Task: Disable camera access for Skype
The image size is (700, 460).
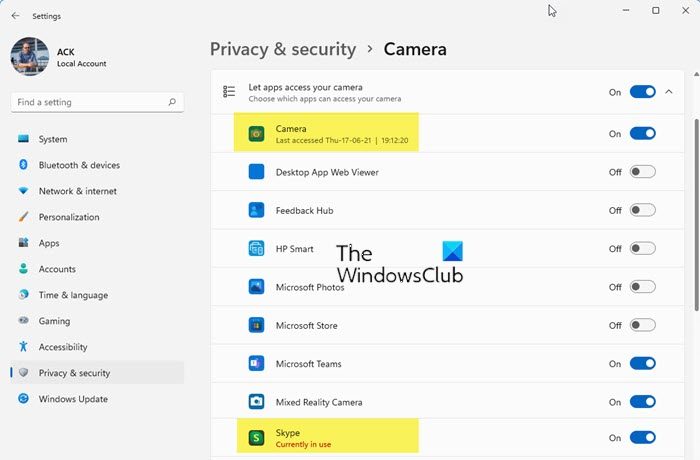Action: tap(642, 437)
